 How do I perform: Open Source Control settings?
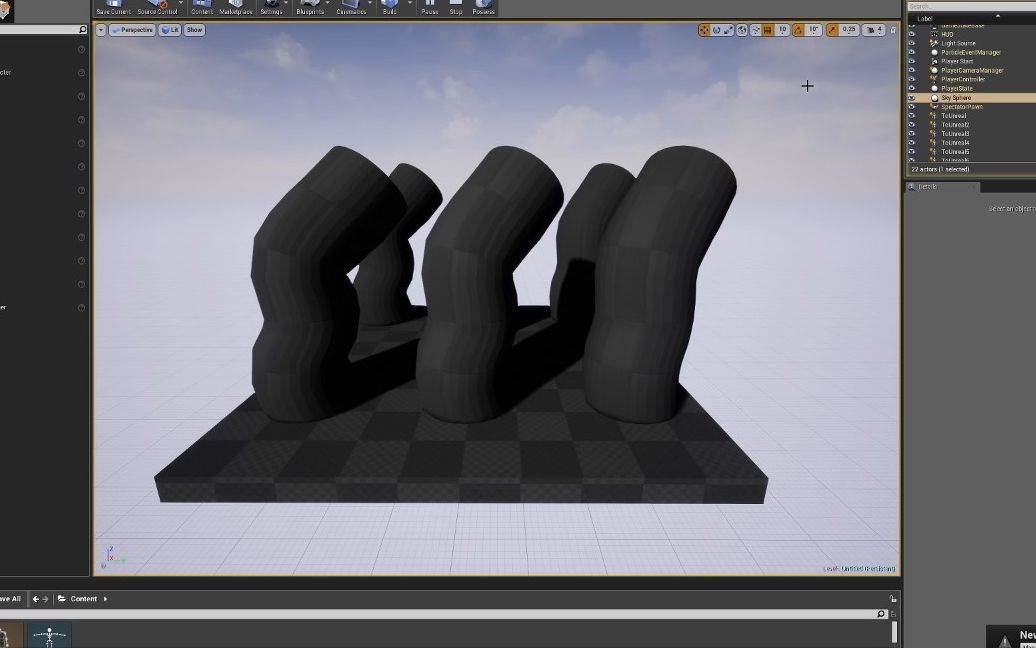click(x=158, y=6)
